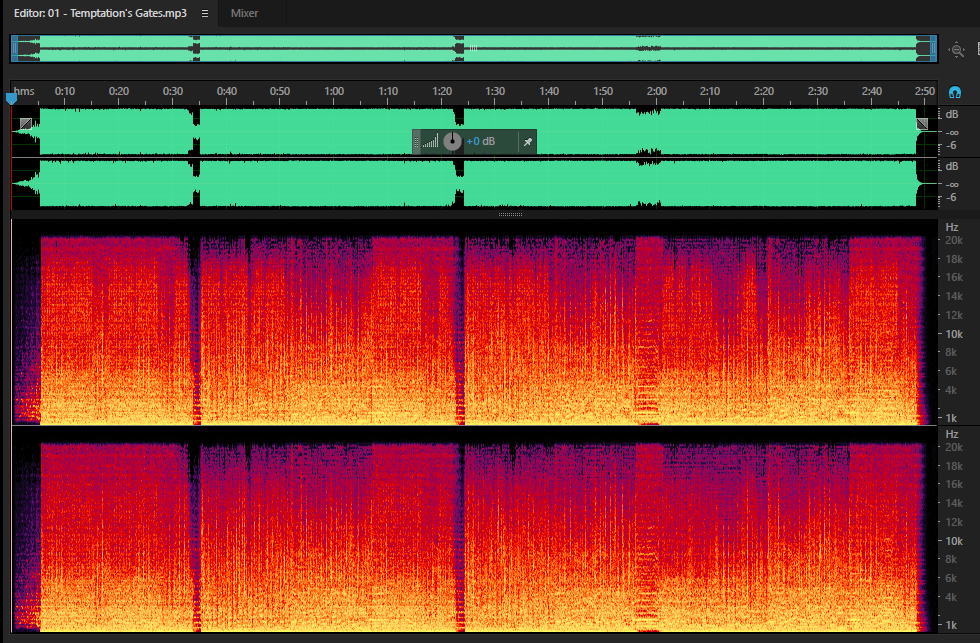Click the 2:20 mark on the ruler
The image size is (980, 643).
[x=764, y=91]
